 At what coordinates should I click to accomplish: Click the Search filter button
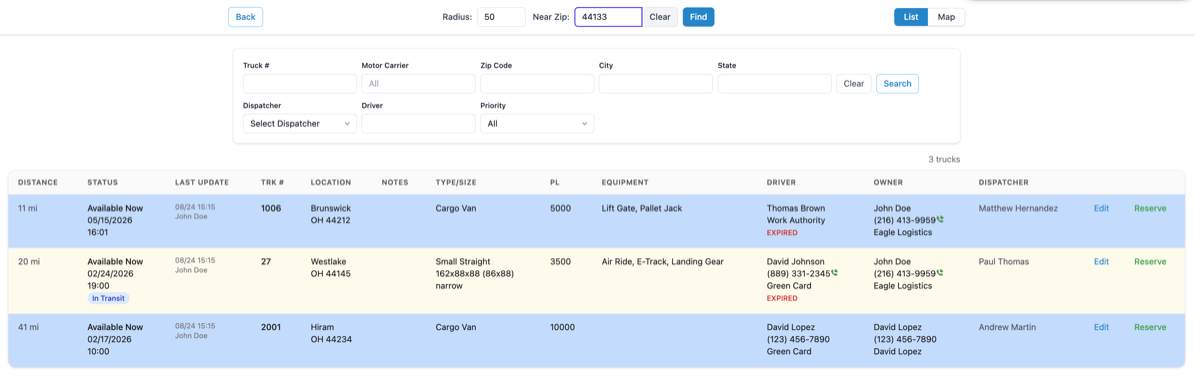[x=897, y=84]
